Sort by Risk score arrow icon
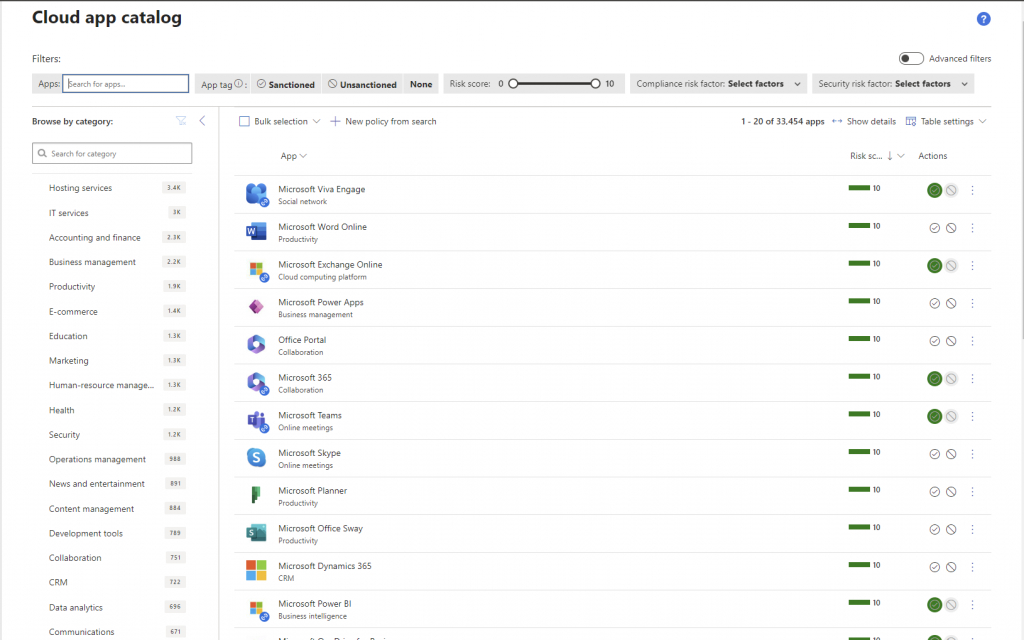 point(889,155)
